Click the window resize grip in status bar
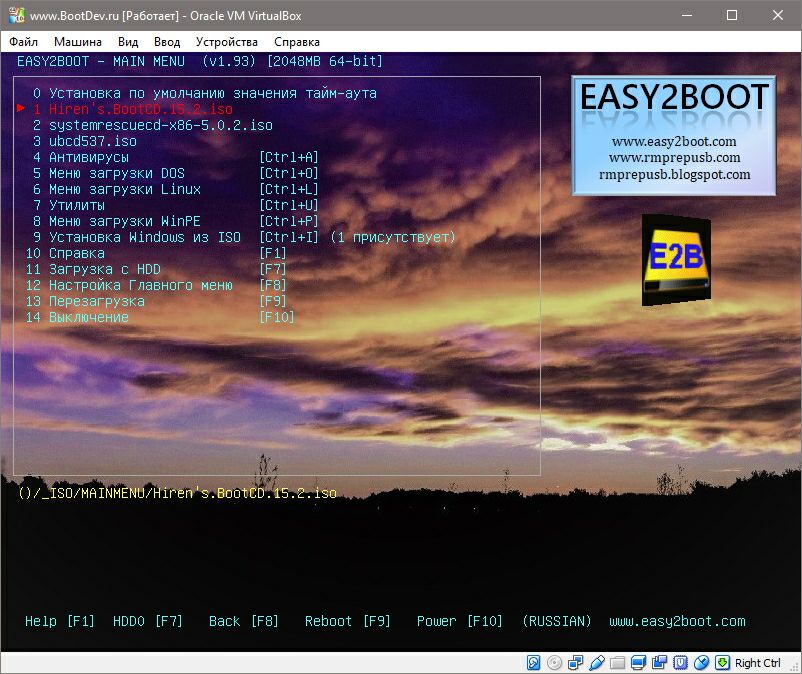The image size is (802, 674). (x=794, y=666)
